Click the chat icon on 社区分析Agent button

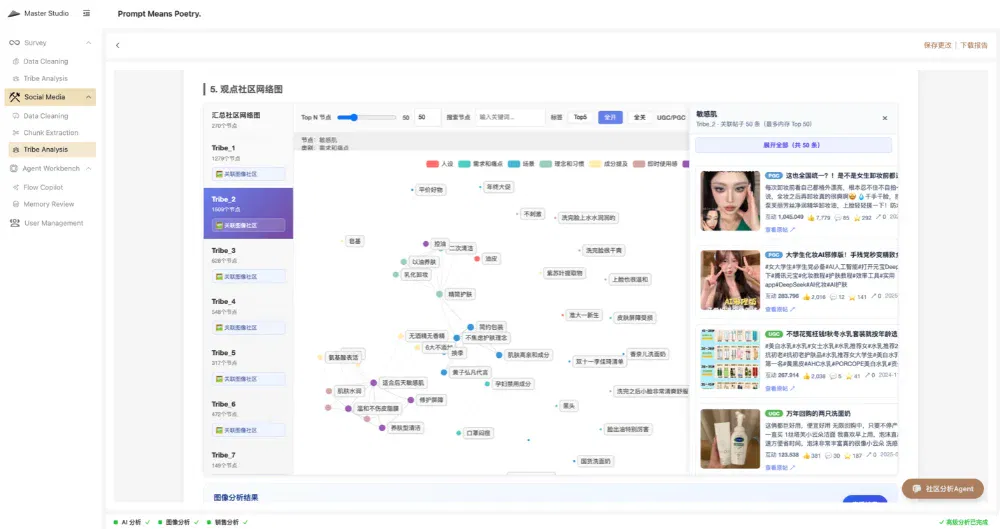pyautogui.click(x=916, y=489)
